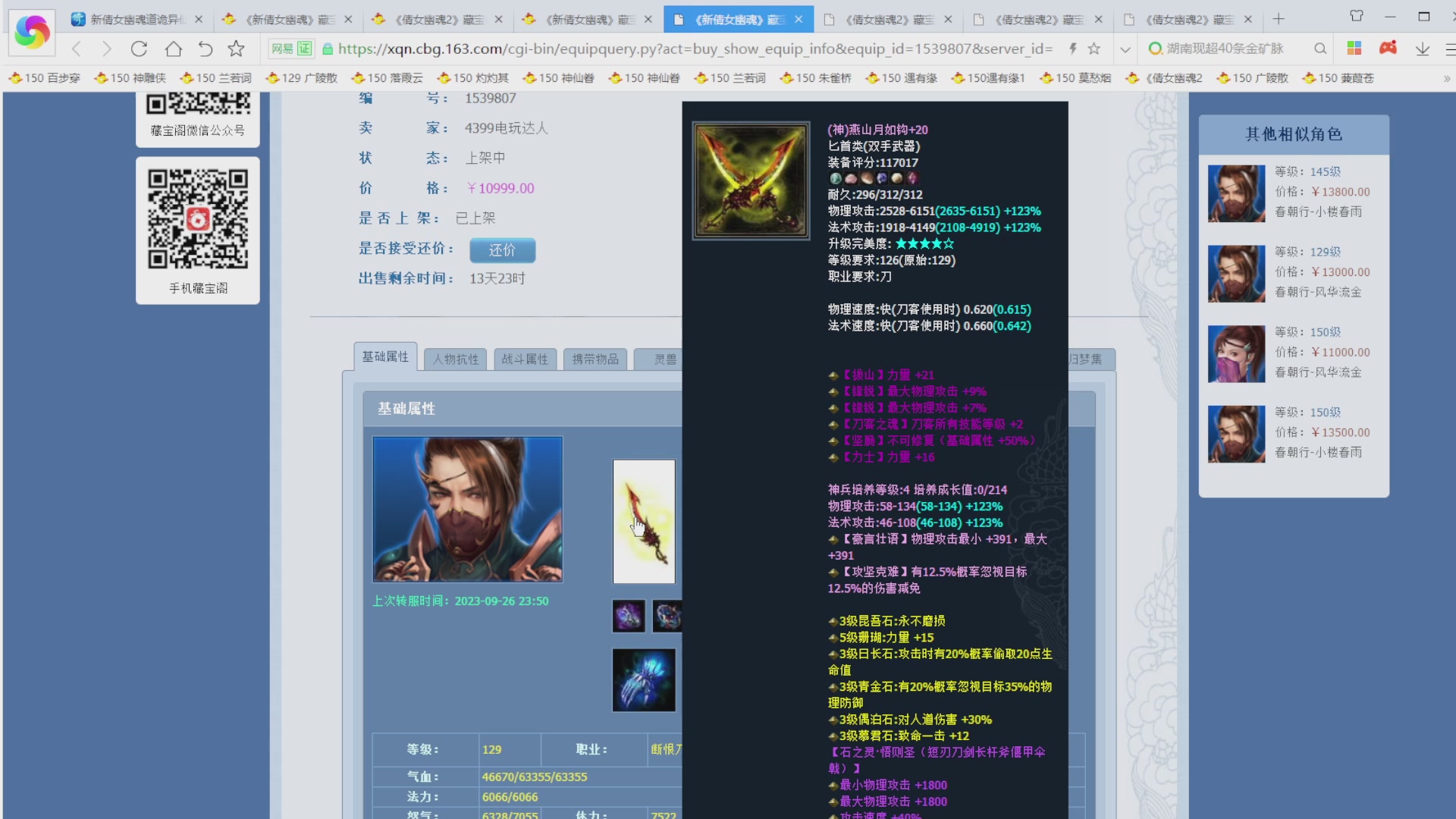Click the 还价 bargain button
This screenshot has height=819, width=1456.
click(x=502, y=249)
